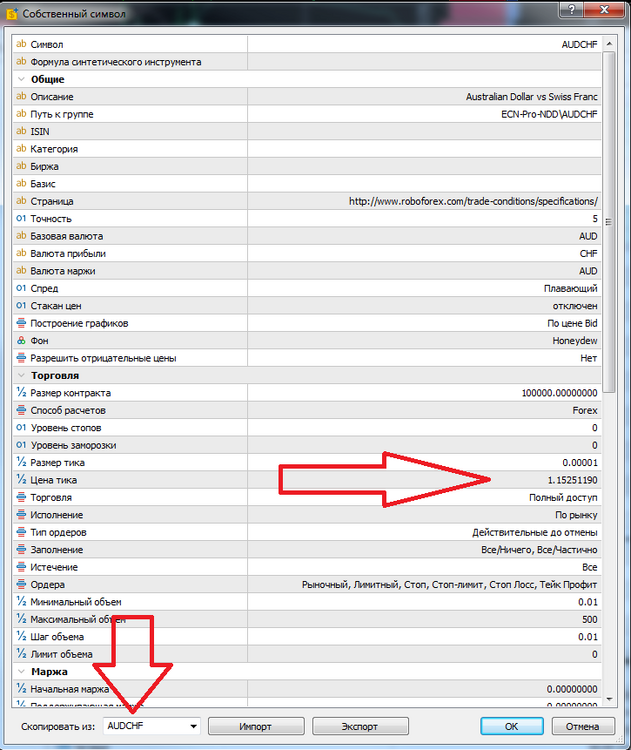This screenshot has height=750, width=631.
Task: Click the Лимит объема row label
Action: [61, 654]
